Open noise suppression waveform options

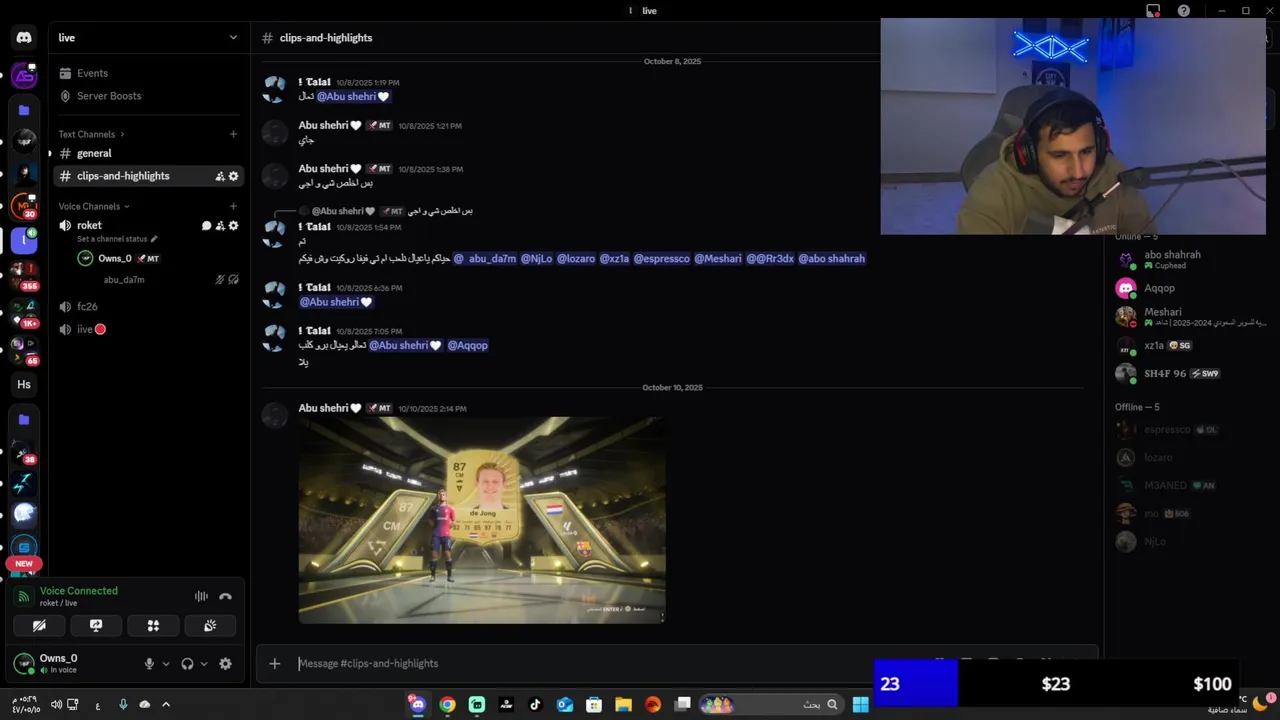click(x=201, y=597)
